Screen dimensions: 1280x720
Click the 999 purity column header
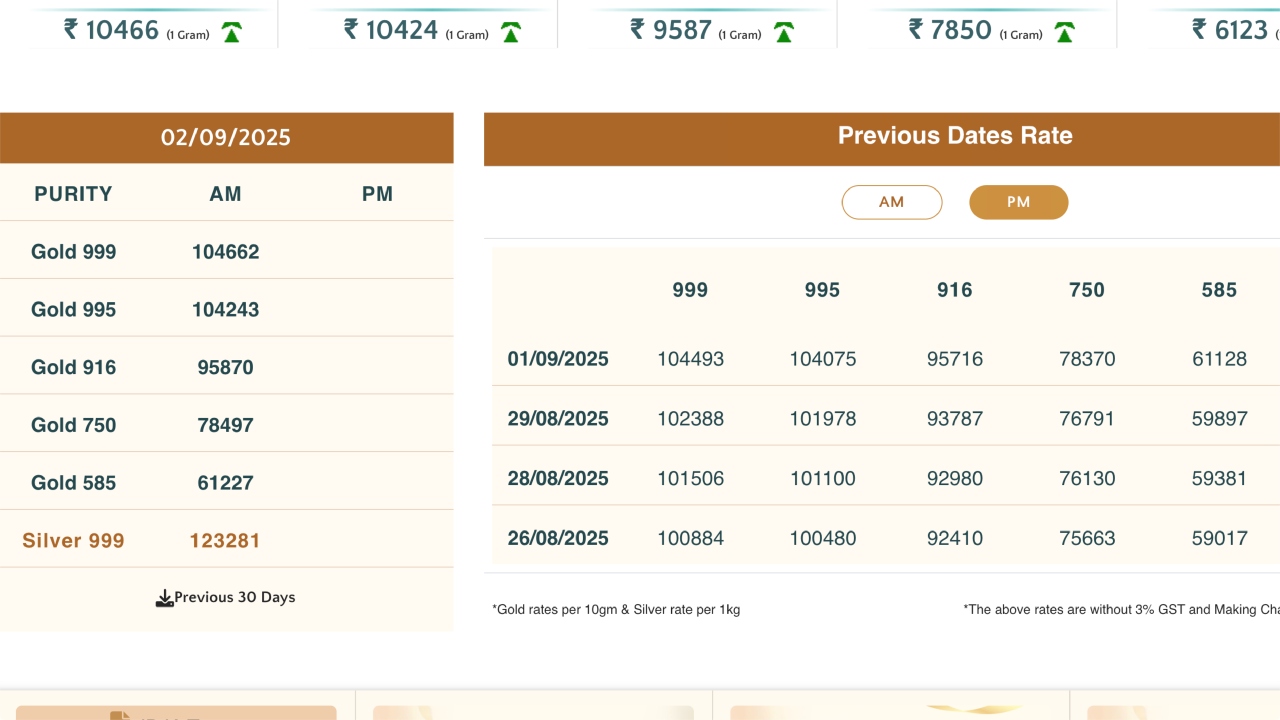click(x=690, y=290)
